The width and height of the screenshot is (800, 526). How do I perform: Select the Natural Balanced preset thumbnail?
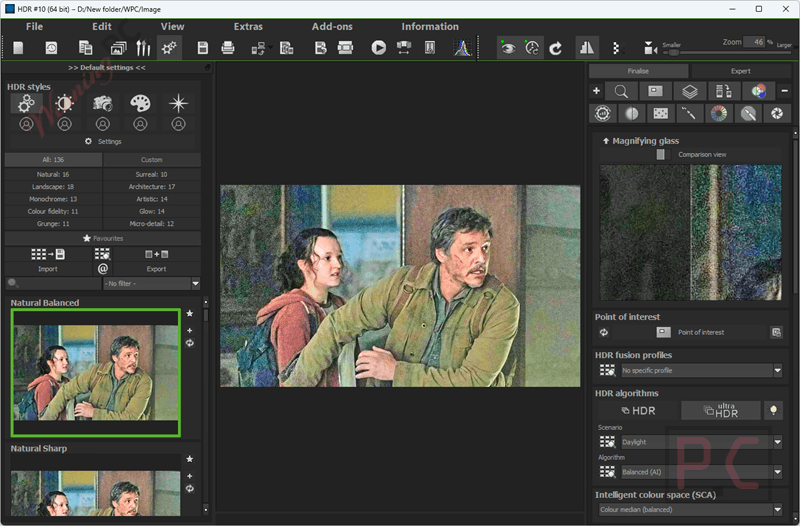coord(96,372)
